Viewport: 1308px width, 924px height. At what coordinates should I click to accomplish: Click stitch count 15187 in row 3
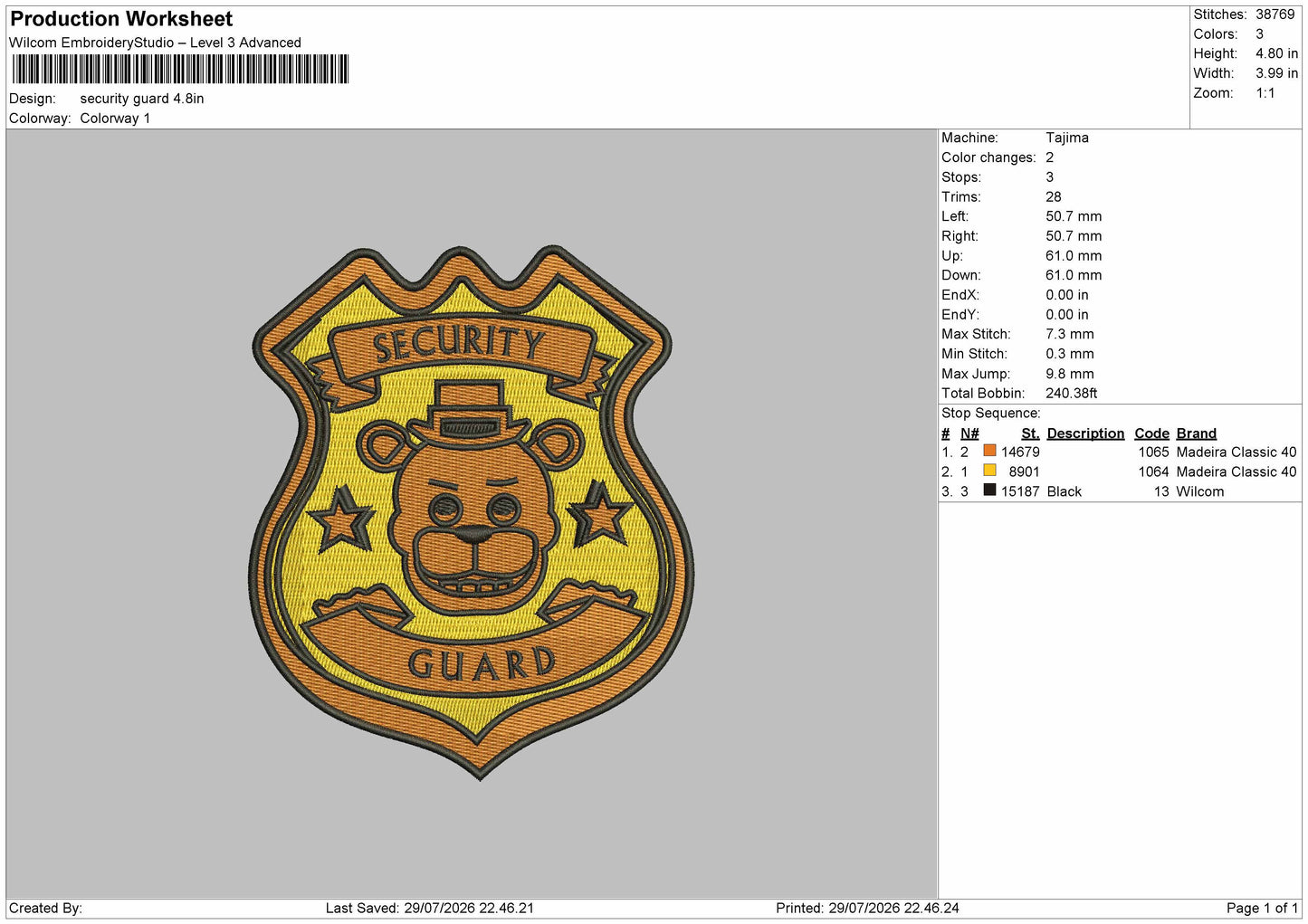(1020, 491)
